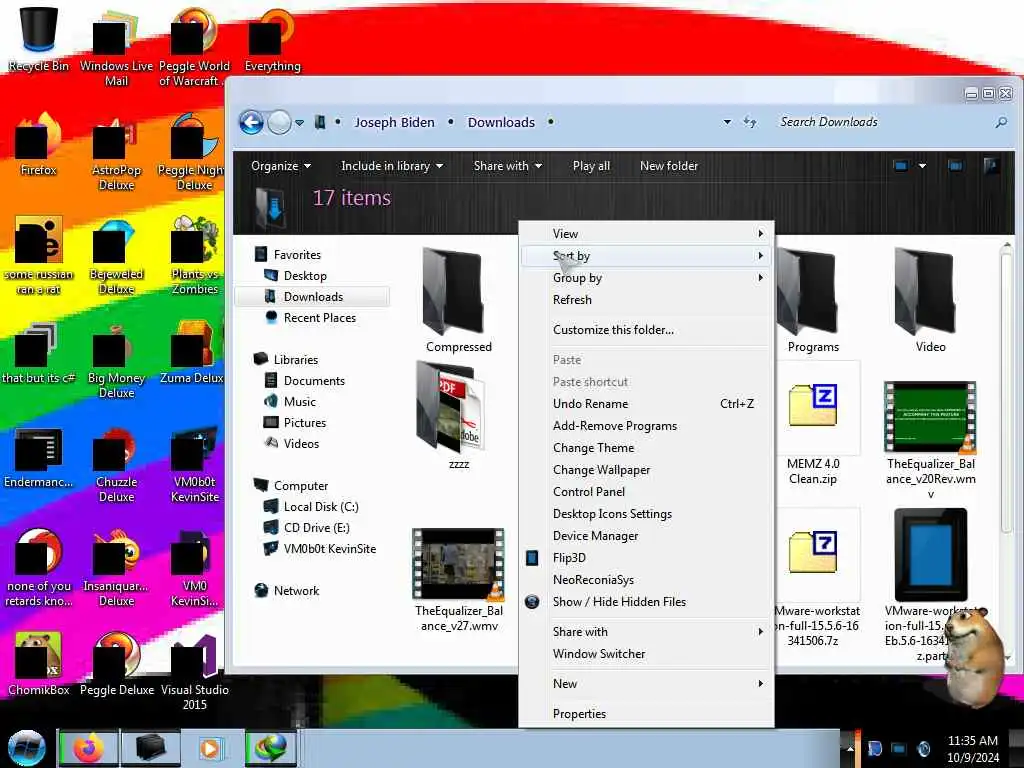Click the Start orb on taskbar

[27, 748]
